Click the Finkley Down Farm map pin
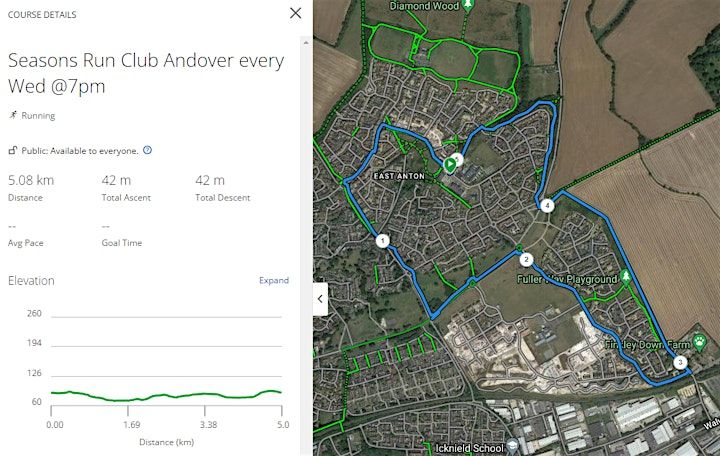720x456 pixels. tap(699, 342)
